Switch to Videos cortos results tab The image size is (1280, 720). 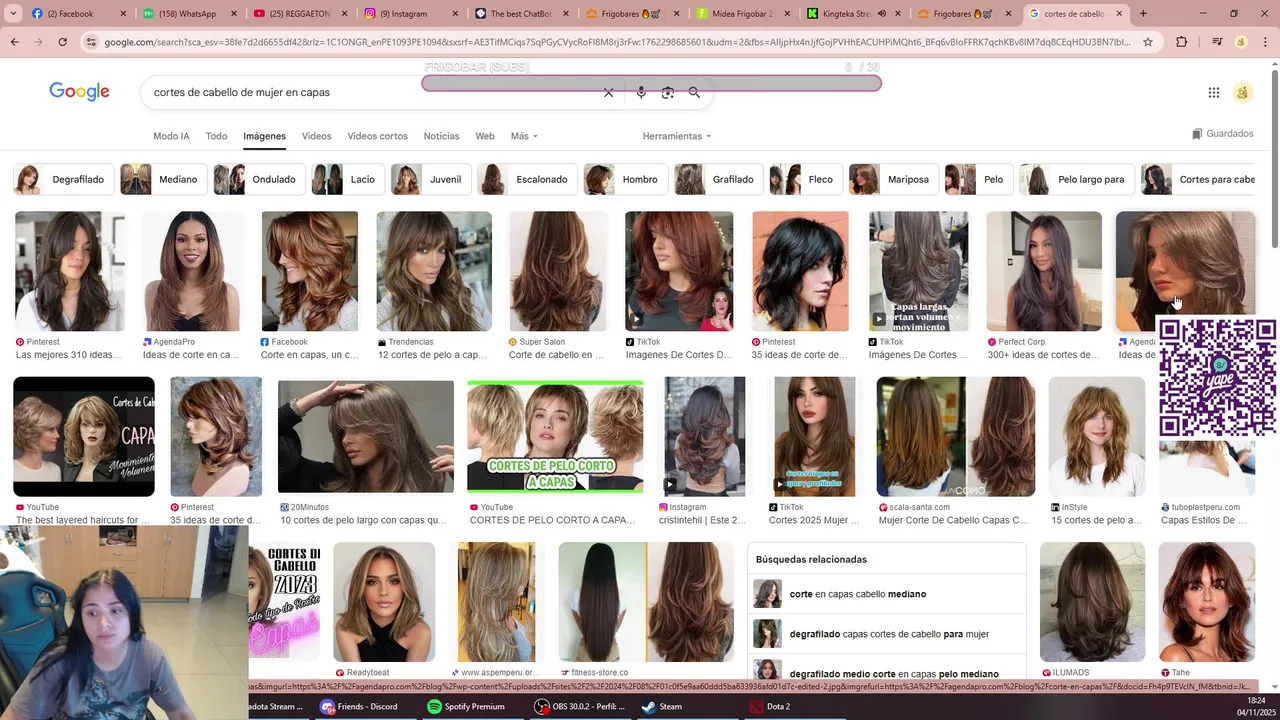(377, 136)
